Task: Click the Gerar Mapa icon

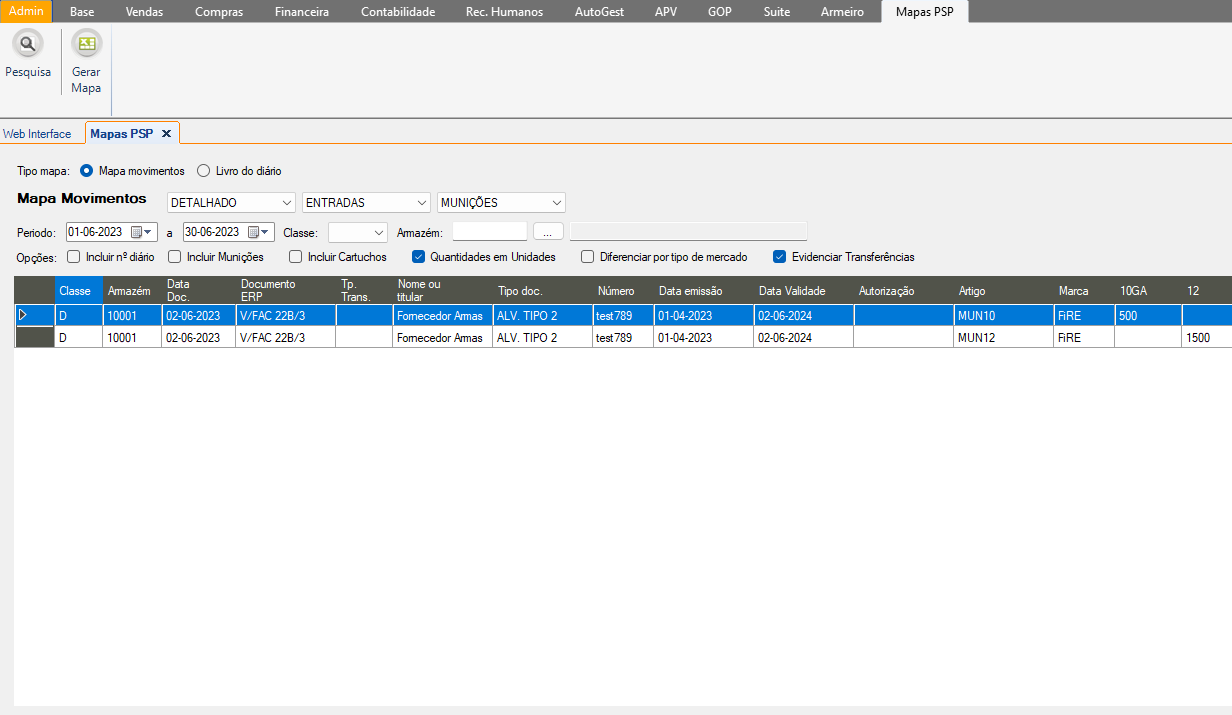Action: click(x=86, y=45)
